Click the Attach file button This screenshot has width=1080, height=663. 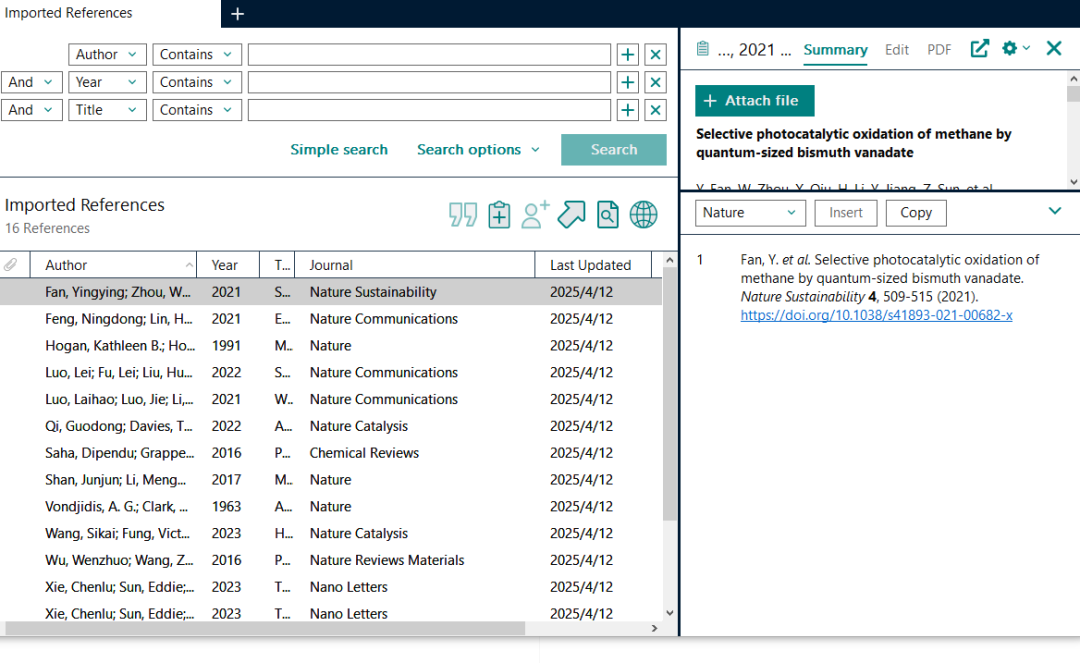pos(754,101)
